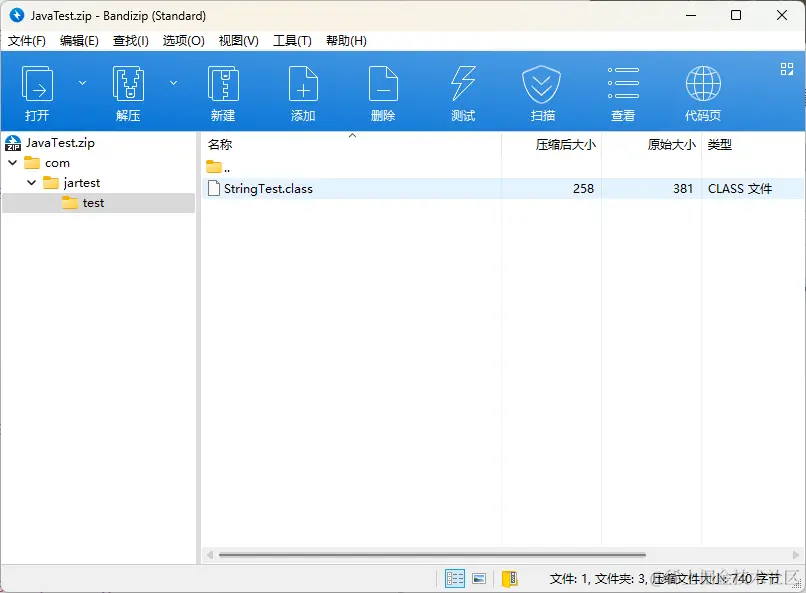Click the 新建 (New archive) icon
Image resolution: width=806 pixels, height=593 pixels.
click(223, 84)
